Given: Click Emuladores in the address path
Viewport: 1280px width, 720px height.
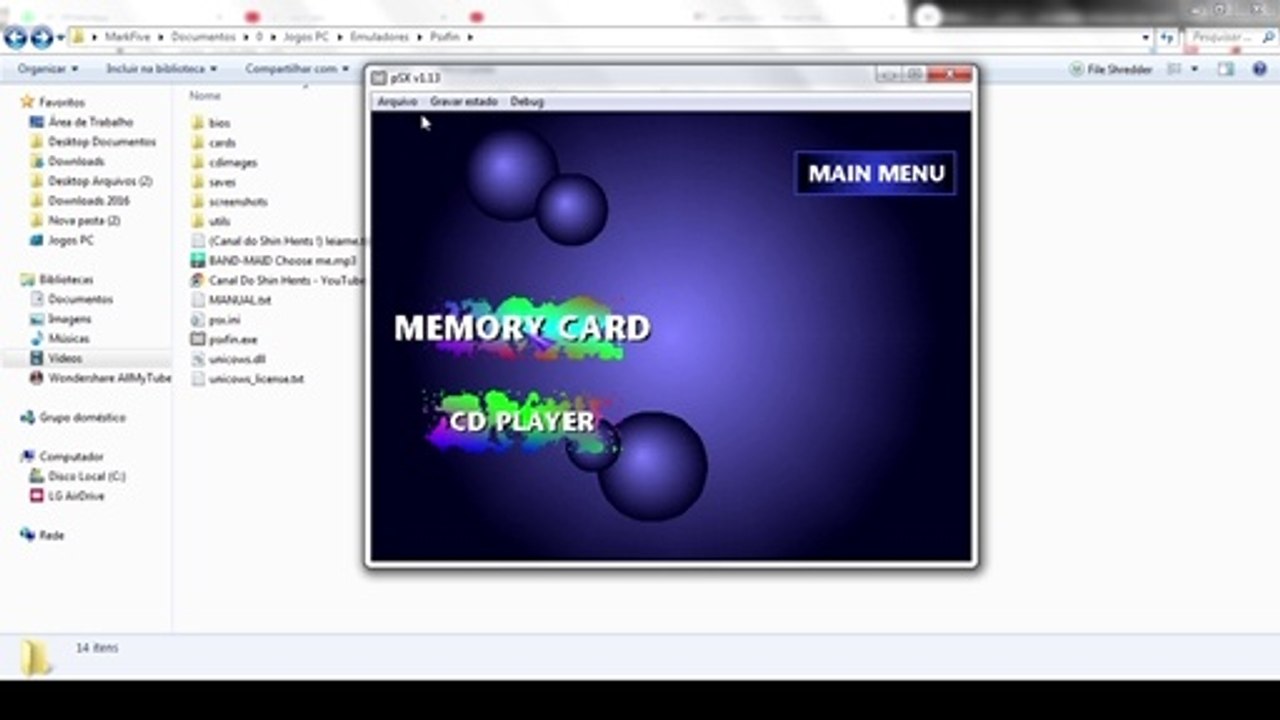Looking at the screenshot, I should (x=379, y=37).
